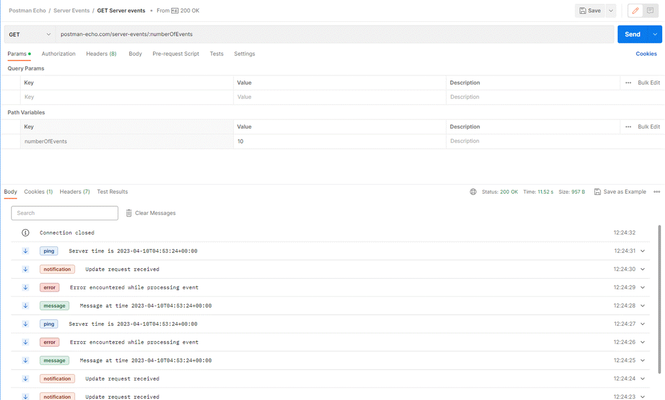
Task: Expand the 12:24:25 message row
Action: pos(643,361)
